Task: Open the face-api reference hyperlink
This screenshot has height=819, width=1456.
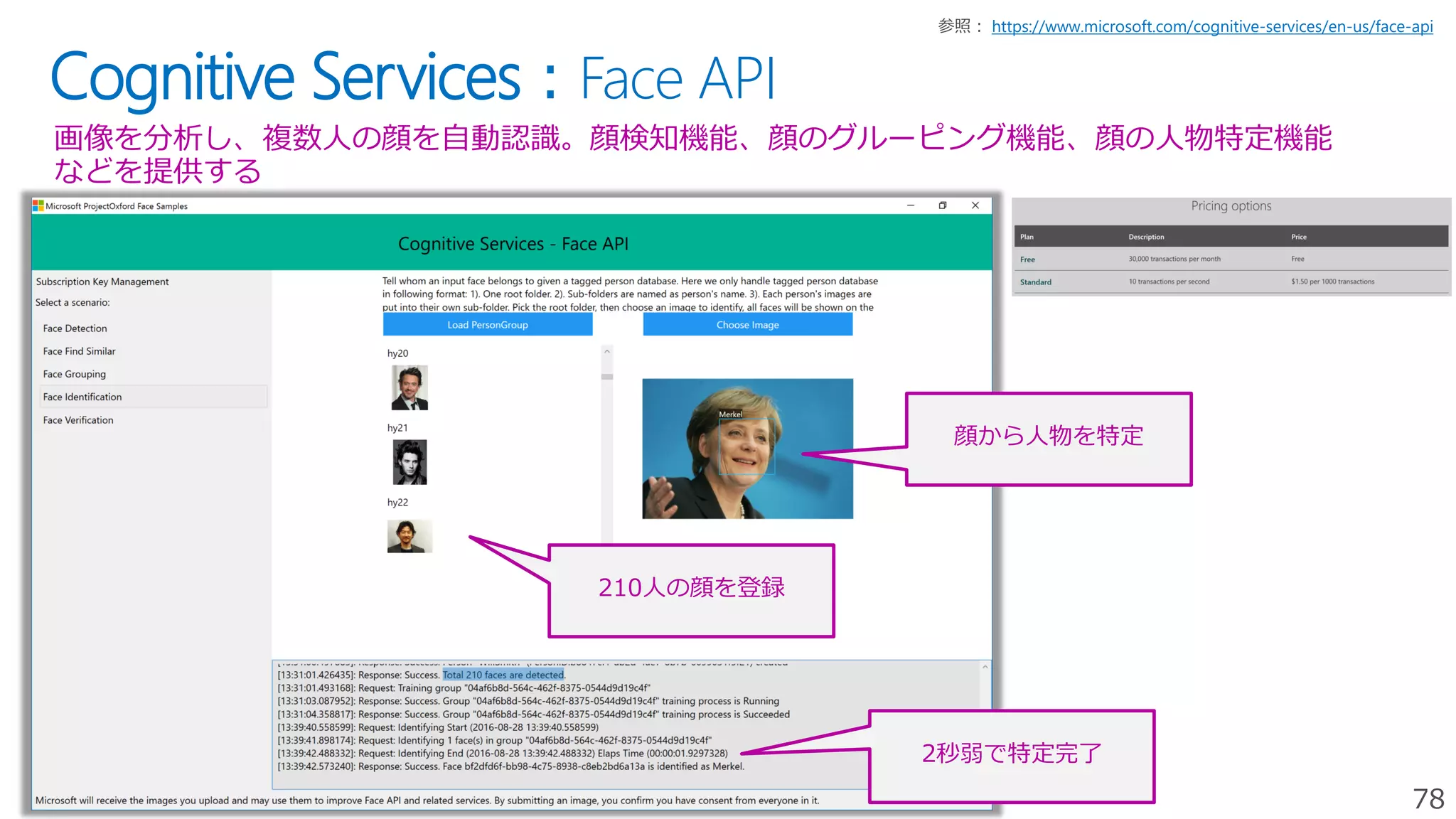Action: pos(1212,26)
